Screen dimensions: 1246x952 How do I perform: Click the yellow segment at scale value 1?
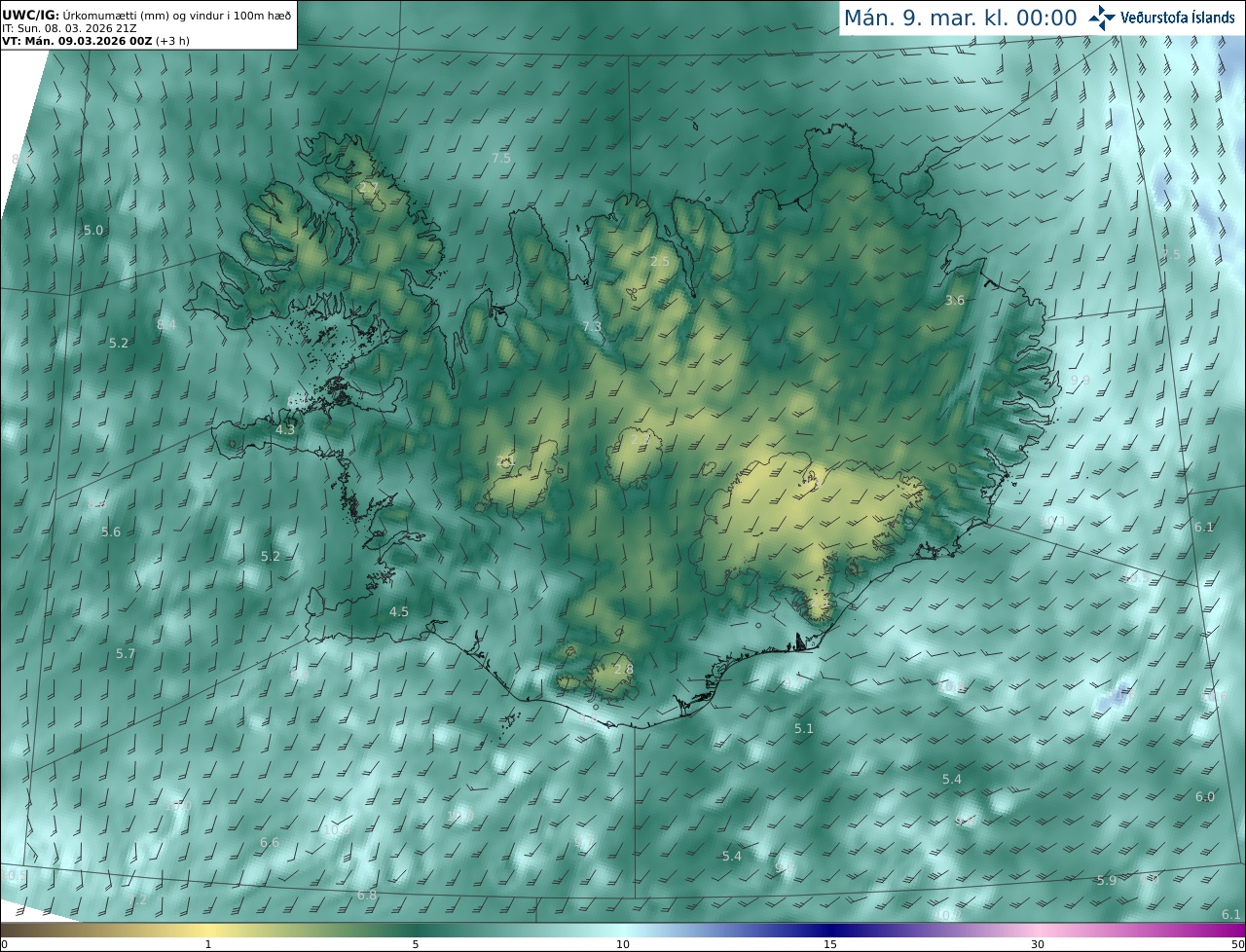[x=207, y=931]
